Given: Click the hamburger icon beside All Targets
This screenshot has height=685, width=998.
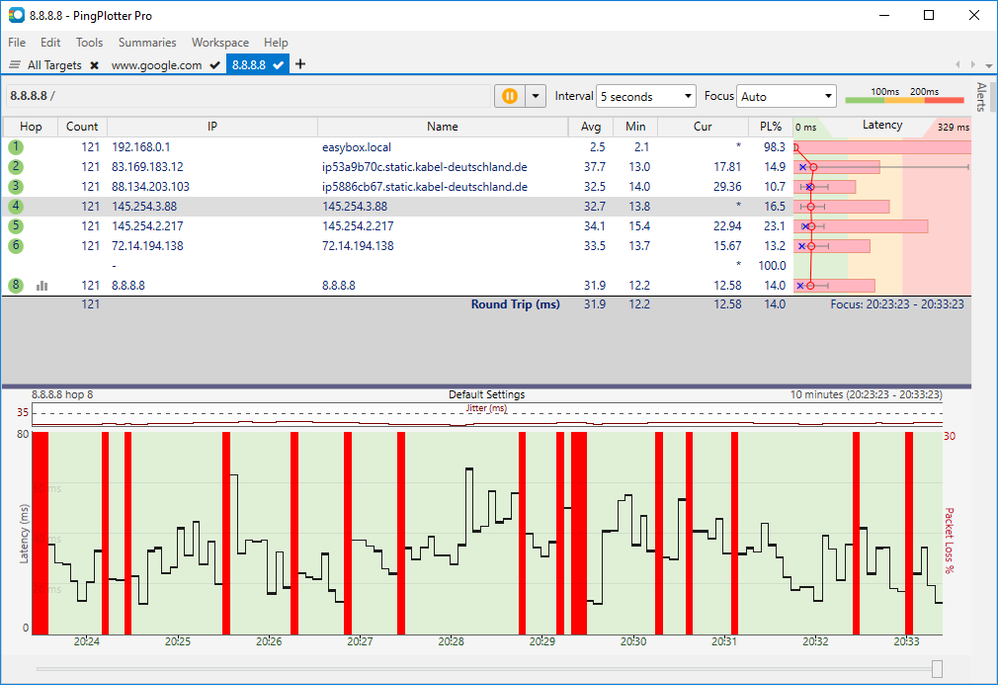Looking at the screenshot, I should click(15, 65).
